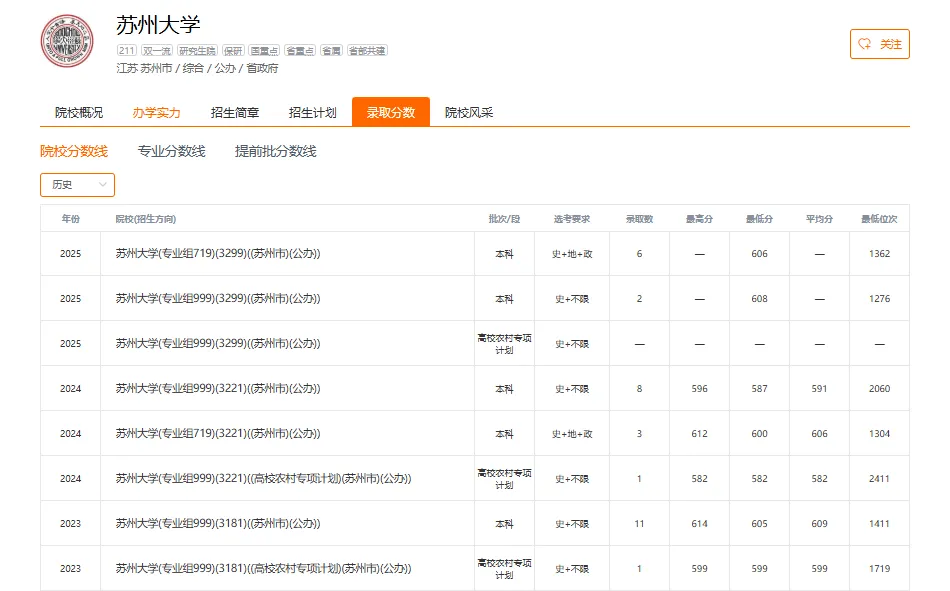Click the admission count 8 cell

click(639, 389)
